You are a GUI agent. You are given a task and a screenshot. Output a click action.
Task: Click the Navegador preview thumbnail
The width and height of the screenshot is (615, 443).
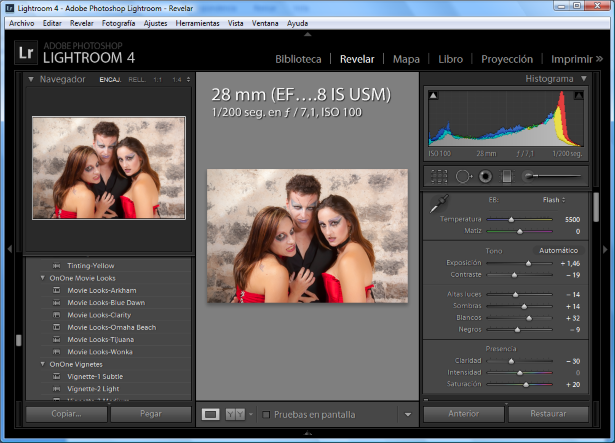pos(109,168)
